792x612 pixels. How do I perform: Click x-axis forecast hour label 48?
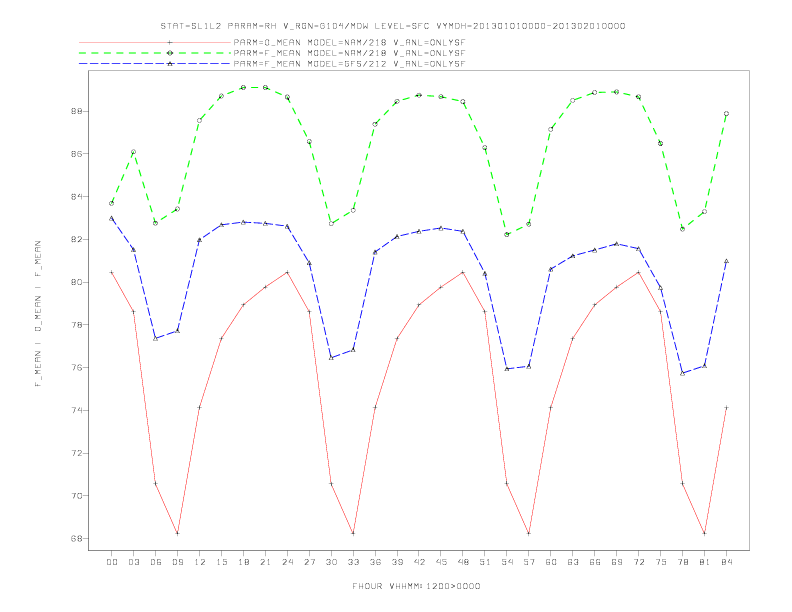463,562
